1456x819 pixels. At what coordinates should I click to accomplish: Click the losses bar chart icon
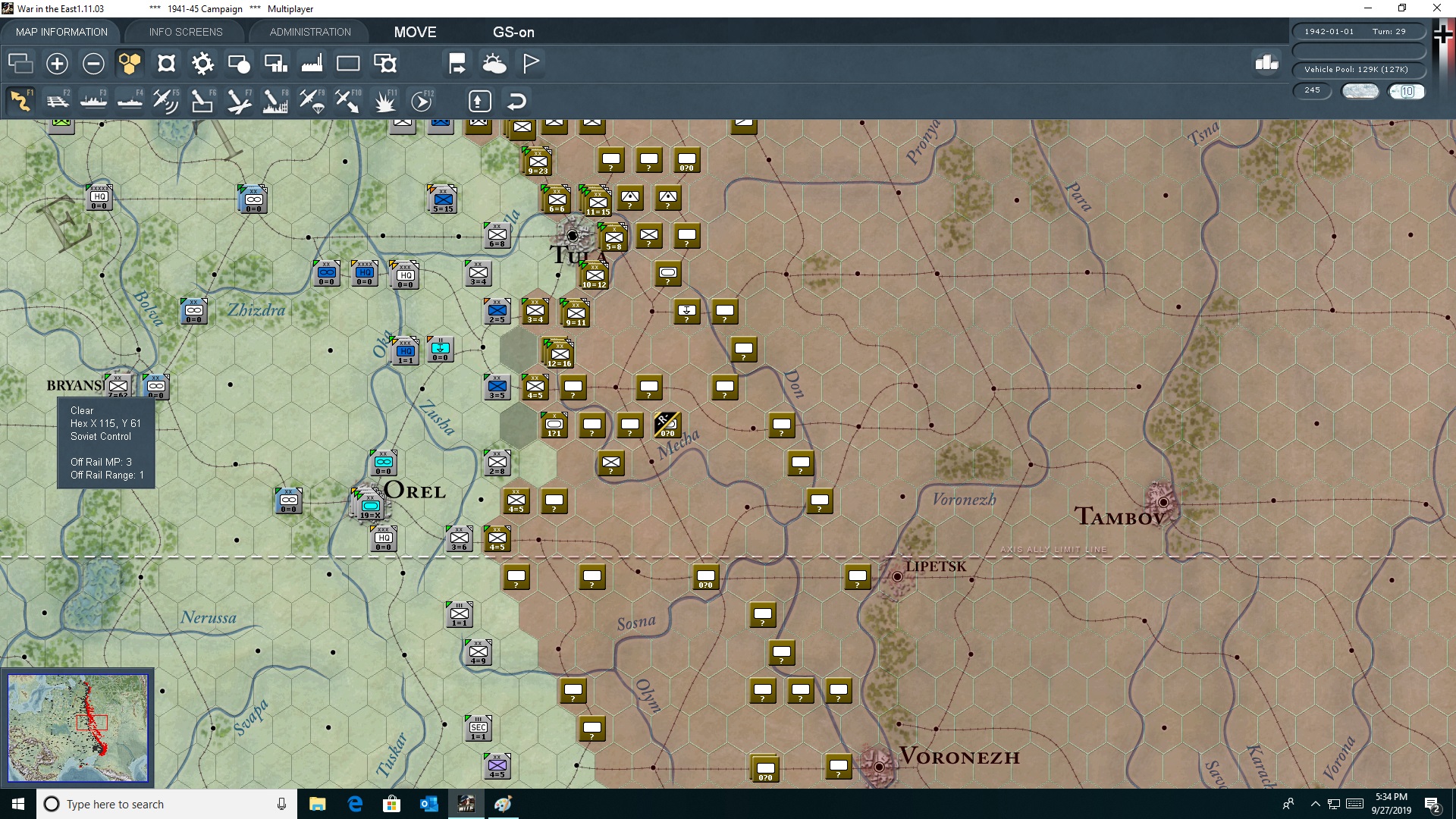[1266, 63]
